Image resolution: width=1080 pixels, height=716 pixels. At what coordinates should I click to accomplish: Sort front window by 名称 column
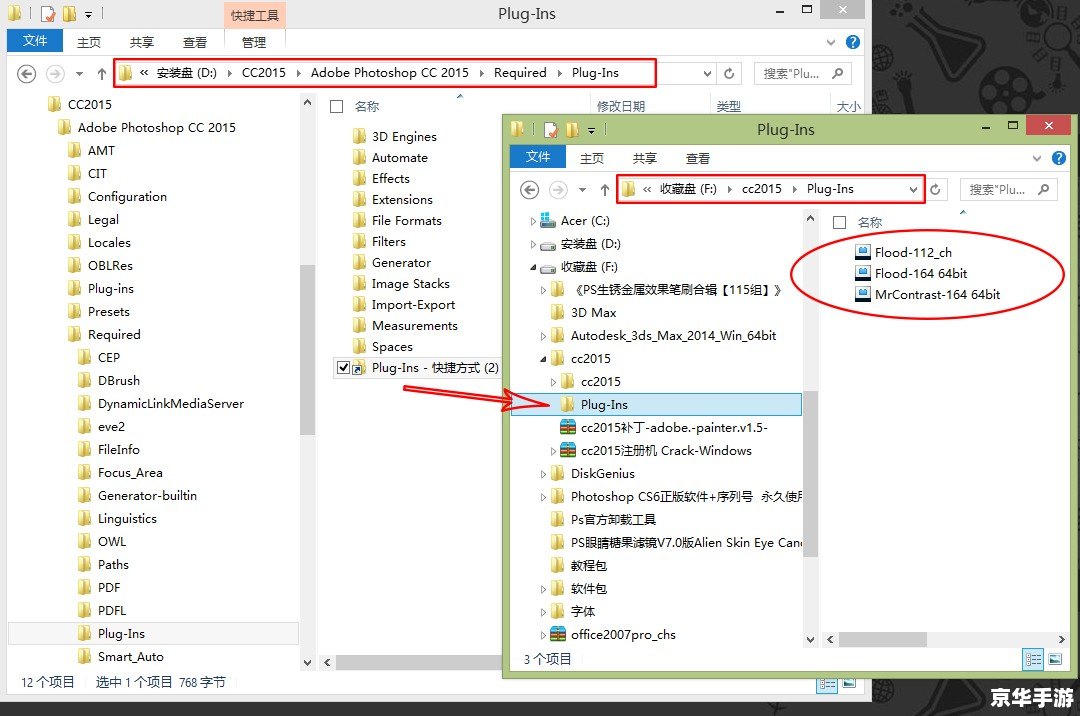click(x=870, y=222)
